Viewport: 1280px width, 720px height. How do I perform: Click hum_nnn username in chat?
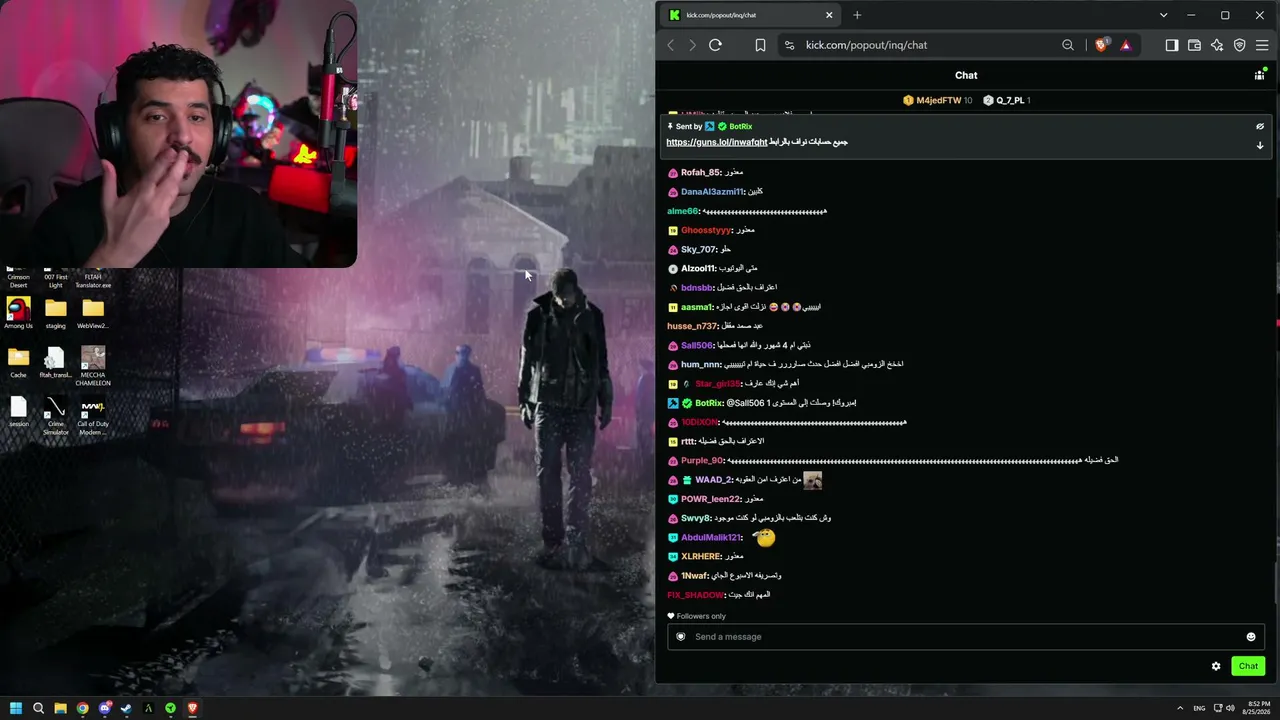(x=701, y=365)
